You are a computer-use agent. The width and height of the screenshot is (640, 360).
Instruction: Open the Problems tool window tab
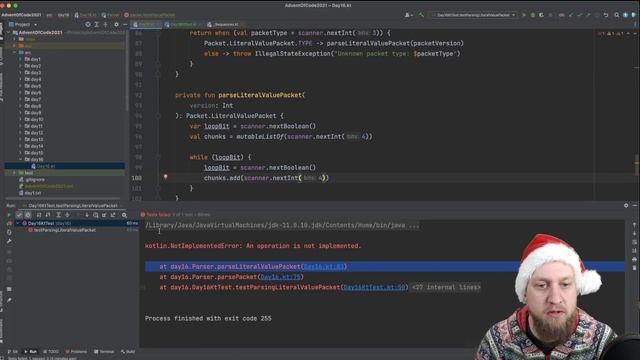coord(76,351)
